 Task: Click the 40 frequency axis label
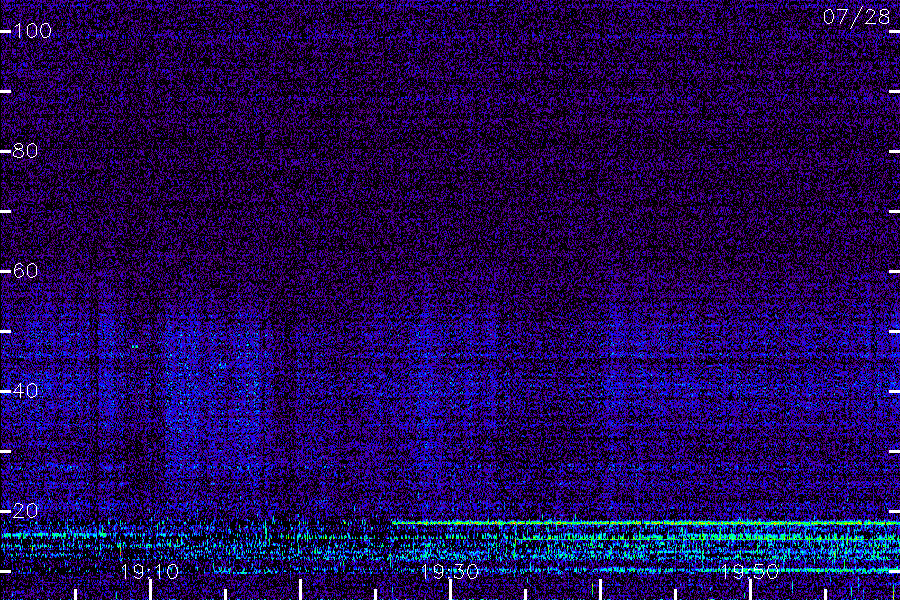click(x=25, y=390)
